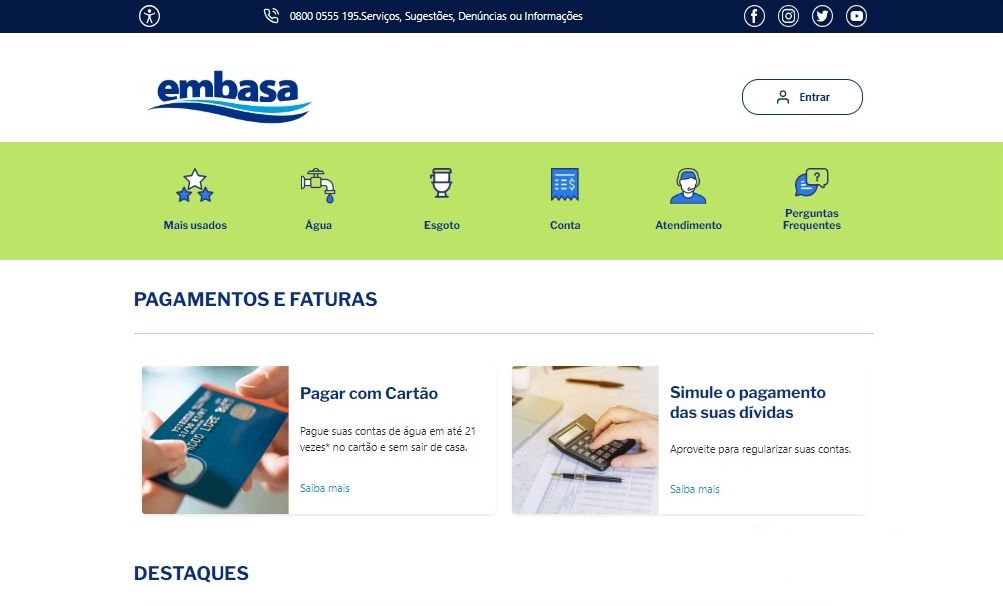Open Embasa's YouTube channel
The image size is (1003, 606).
[856, 16]
